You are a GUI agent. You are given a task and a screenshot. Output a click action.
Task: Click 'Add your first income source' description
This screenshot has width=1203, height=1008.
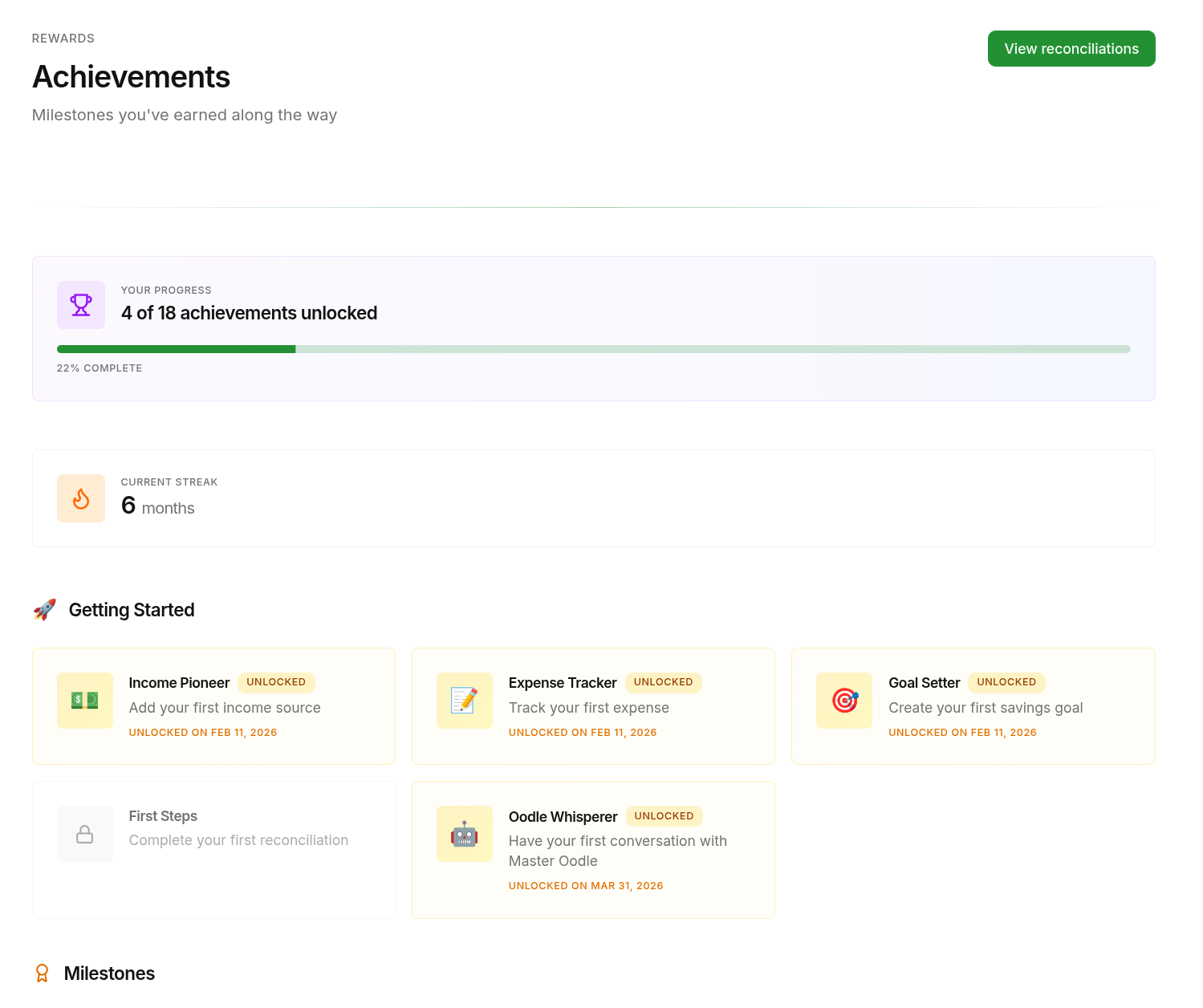pos(225,708)
